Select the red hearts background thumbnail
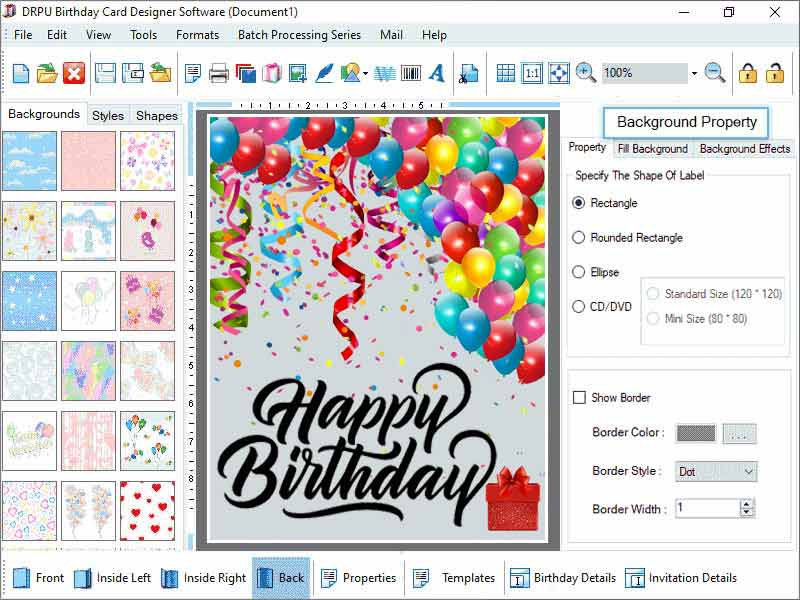Screen dimensions: 800x600 coord(148,512)
